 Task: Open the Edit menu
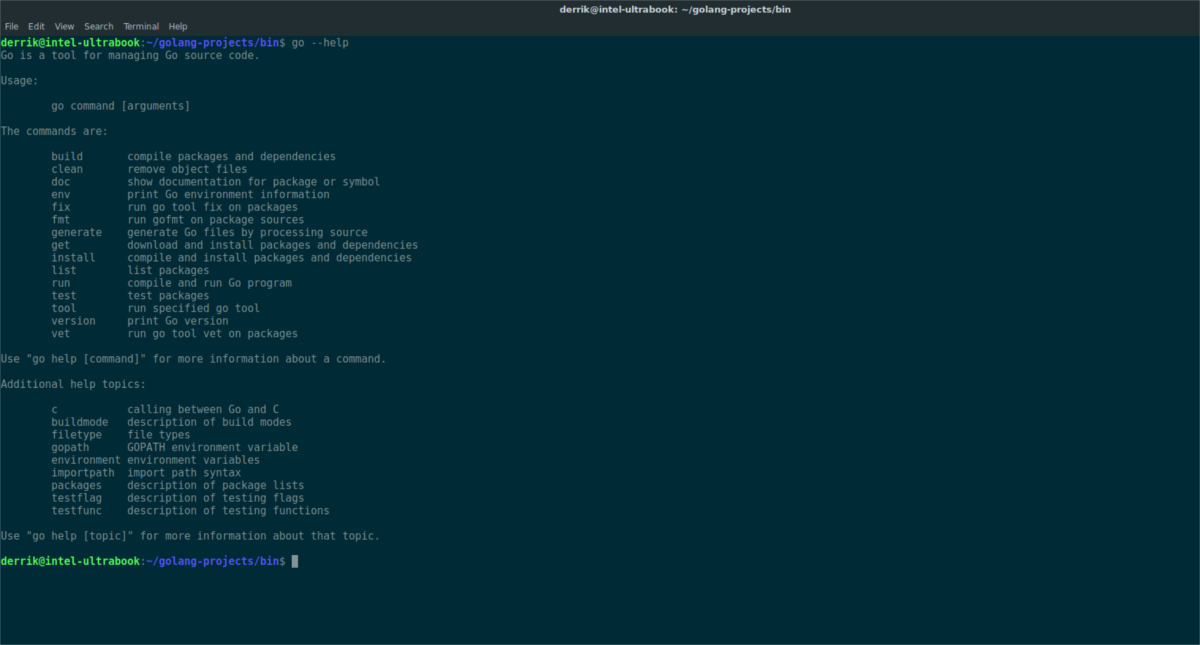tap(36, 26)
